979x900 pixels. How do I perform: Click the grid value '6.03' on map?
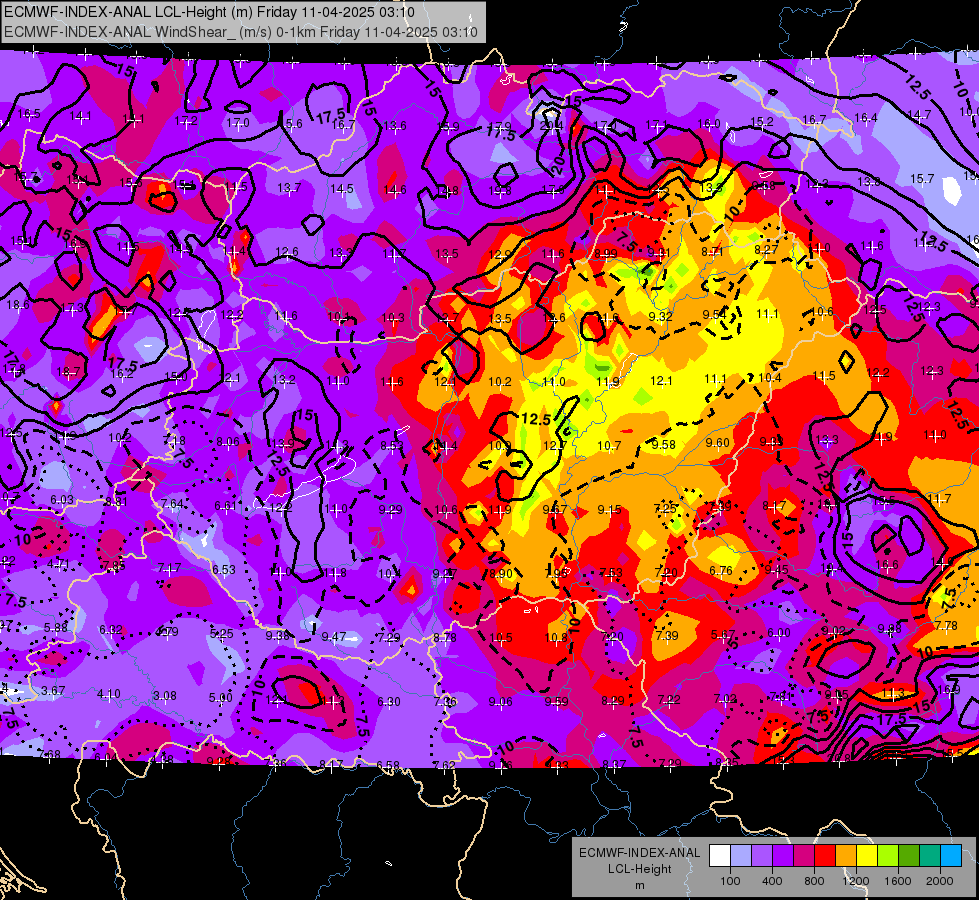click(x=62, y=500)
